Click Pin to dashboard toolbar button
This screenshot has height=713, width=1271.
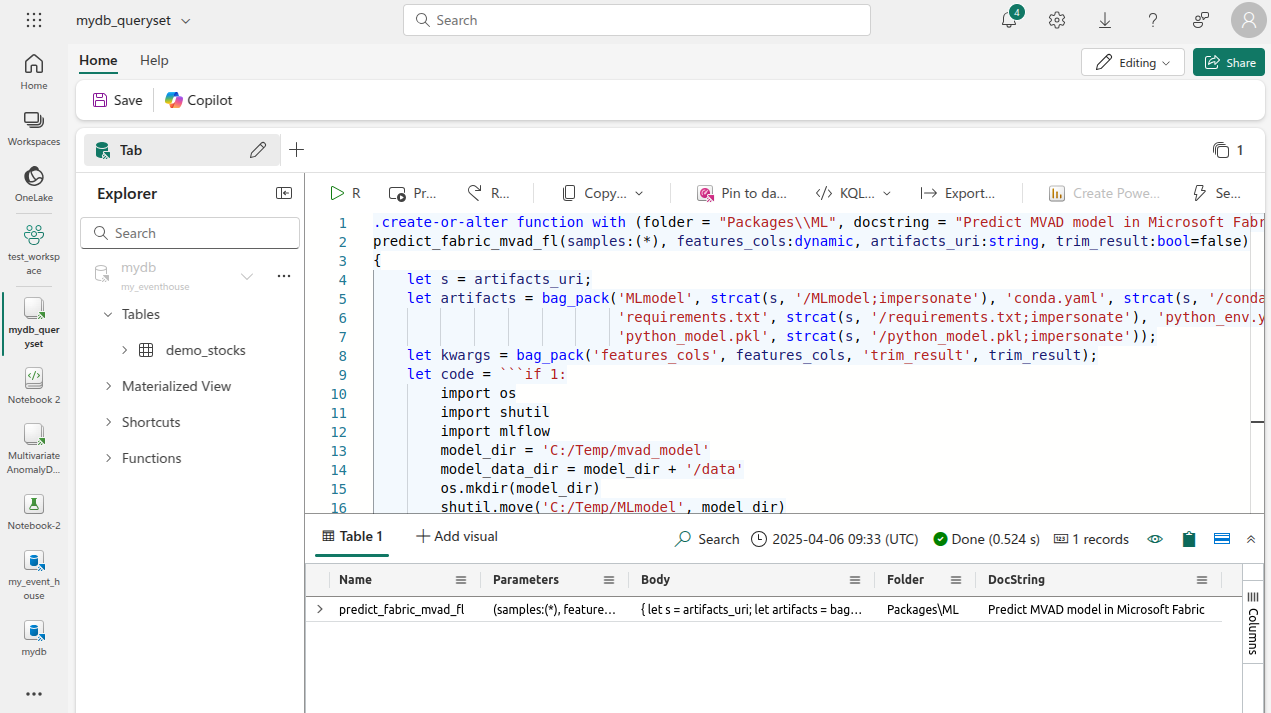[742, 193]
